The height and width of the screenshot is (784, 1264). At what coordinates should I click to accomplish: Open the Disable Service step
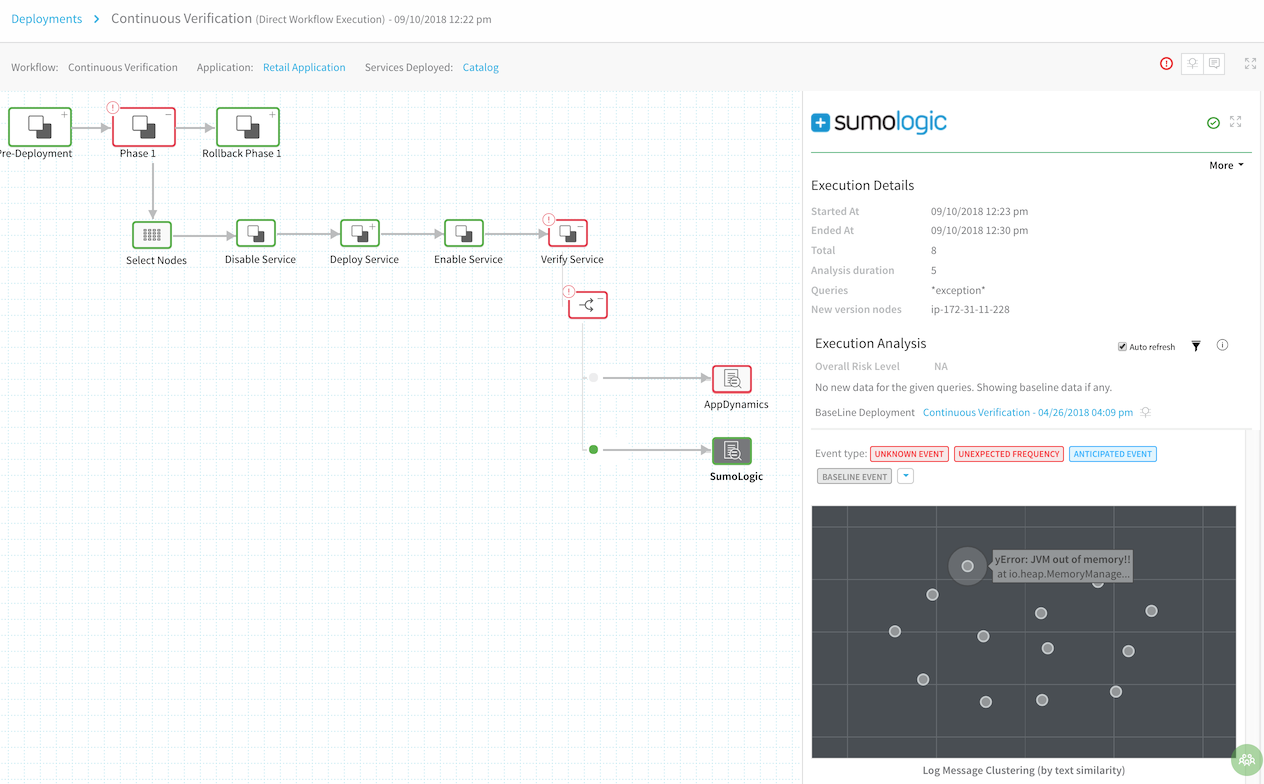pyautogui.click(x=256, y=233)
